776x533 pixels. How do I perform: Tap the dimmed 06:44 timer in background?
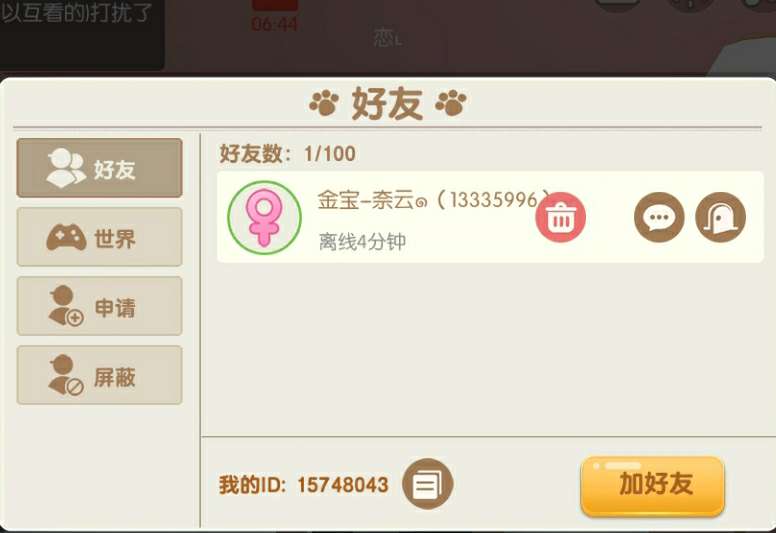(x=274, y=24)
